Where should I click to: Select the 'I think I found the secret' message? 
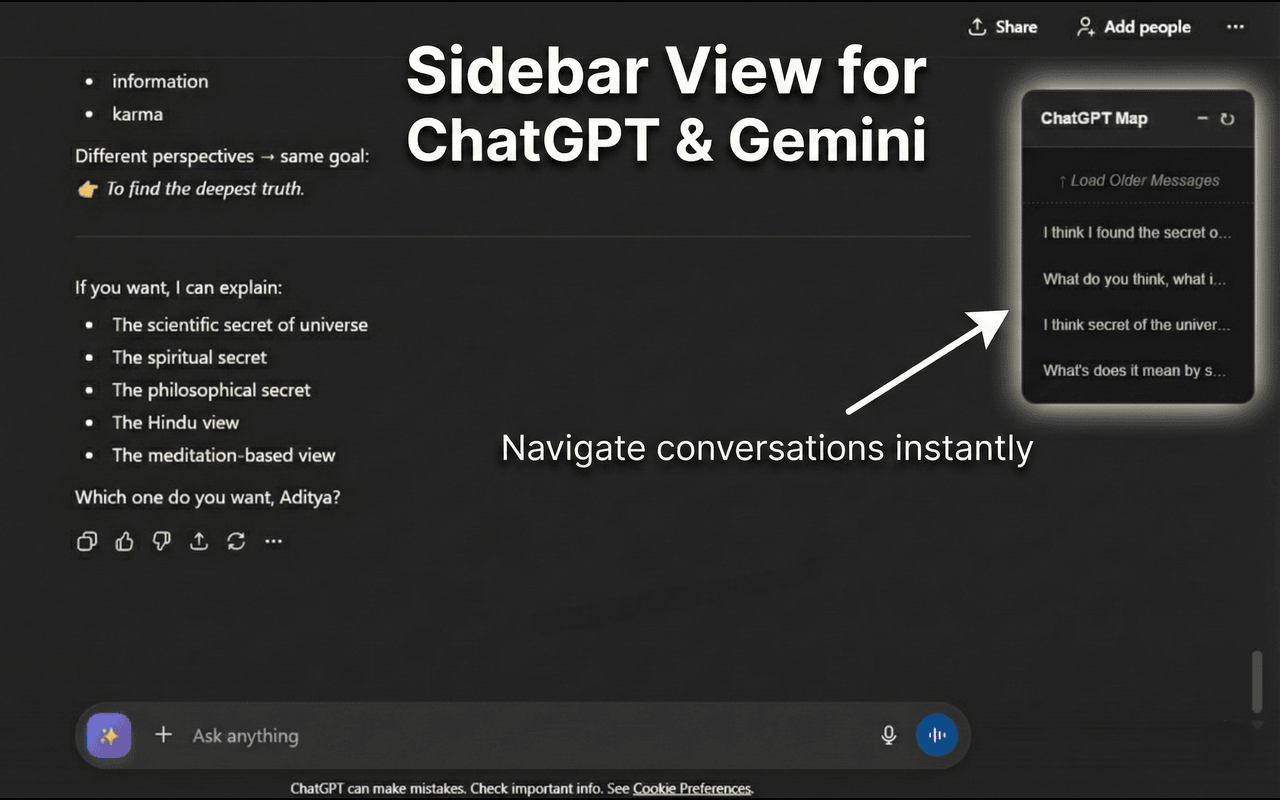pyautogui.click(x=1138, y=232)
